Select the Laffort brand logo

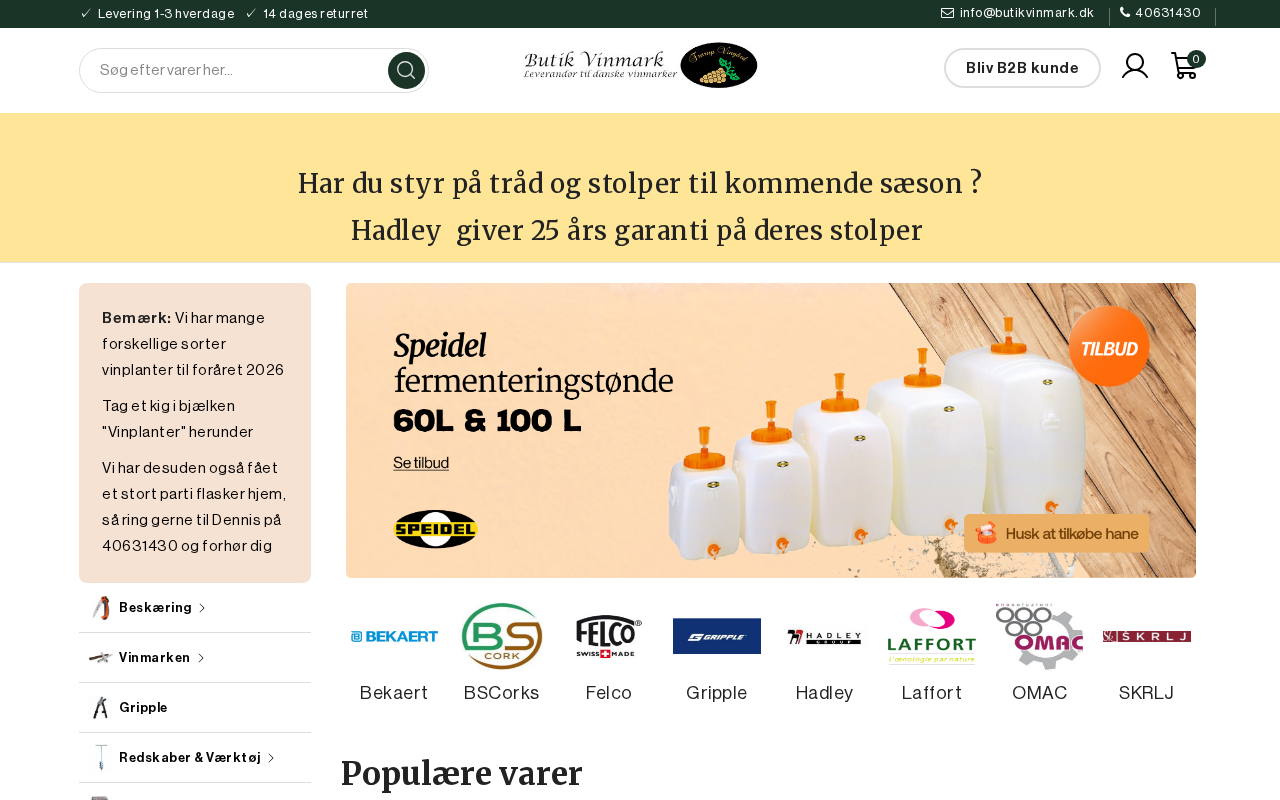[932, 636]
